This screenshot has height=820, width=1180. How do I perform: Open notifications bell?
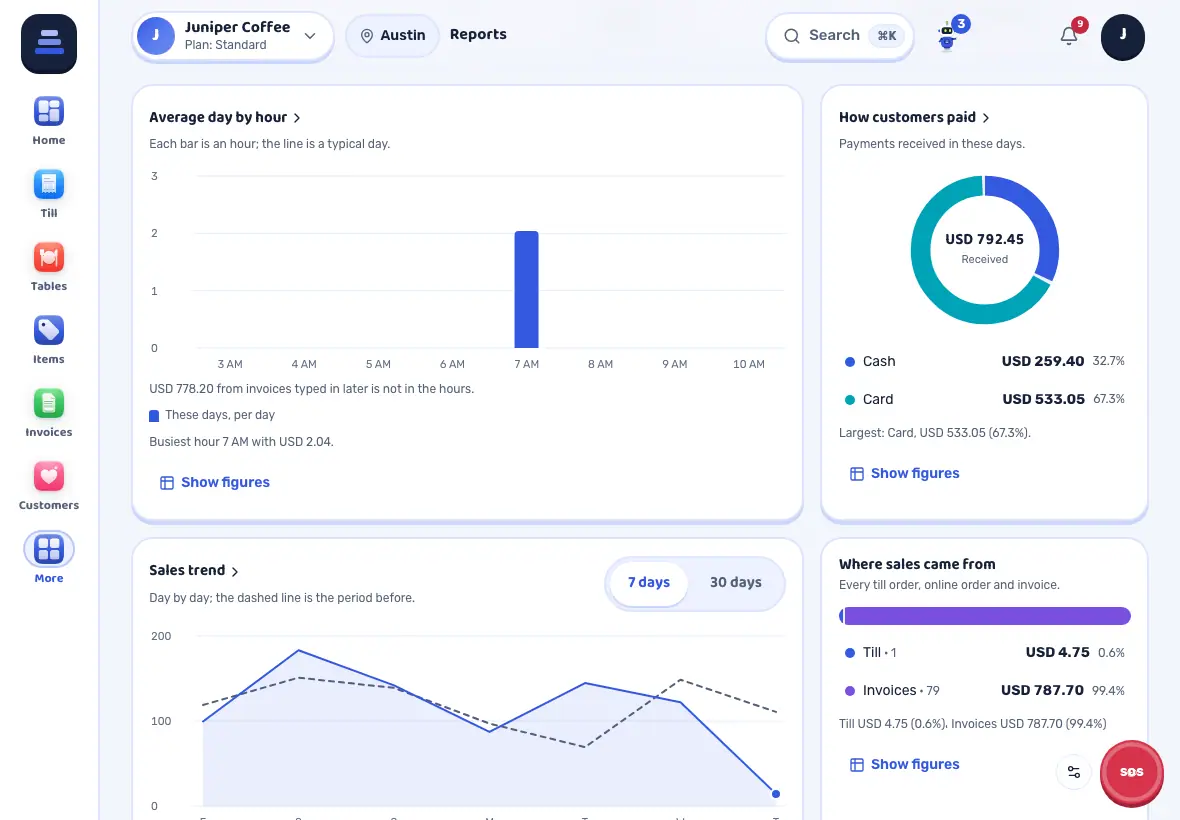click(x=1069, y=35)
